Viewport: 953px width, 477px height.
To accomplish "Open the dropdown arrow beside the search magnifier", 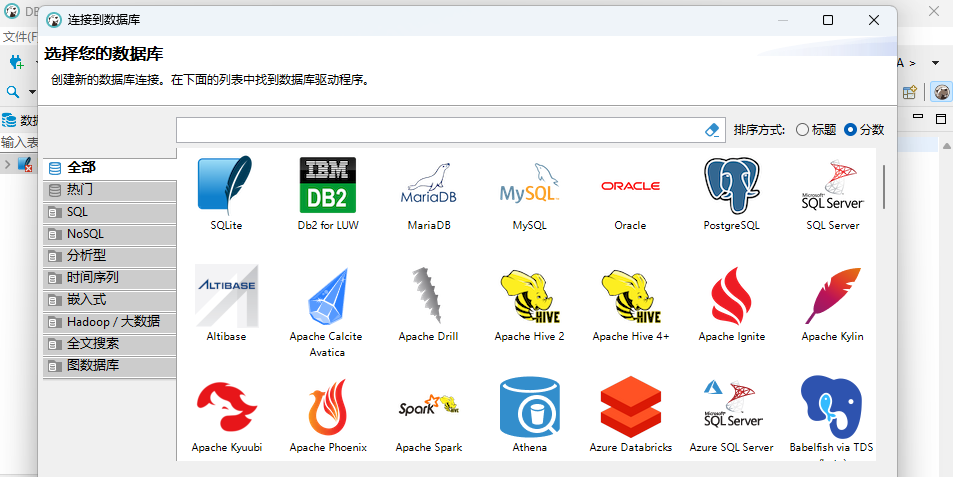I will pyautogui.click(x=32, y=92).
